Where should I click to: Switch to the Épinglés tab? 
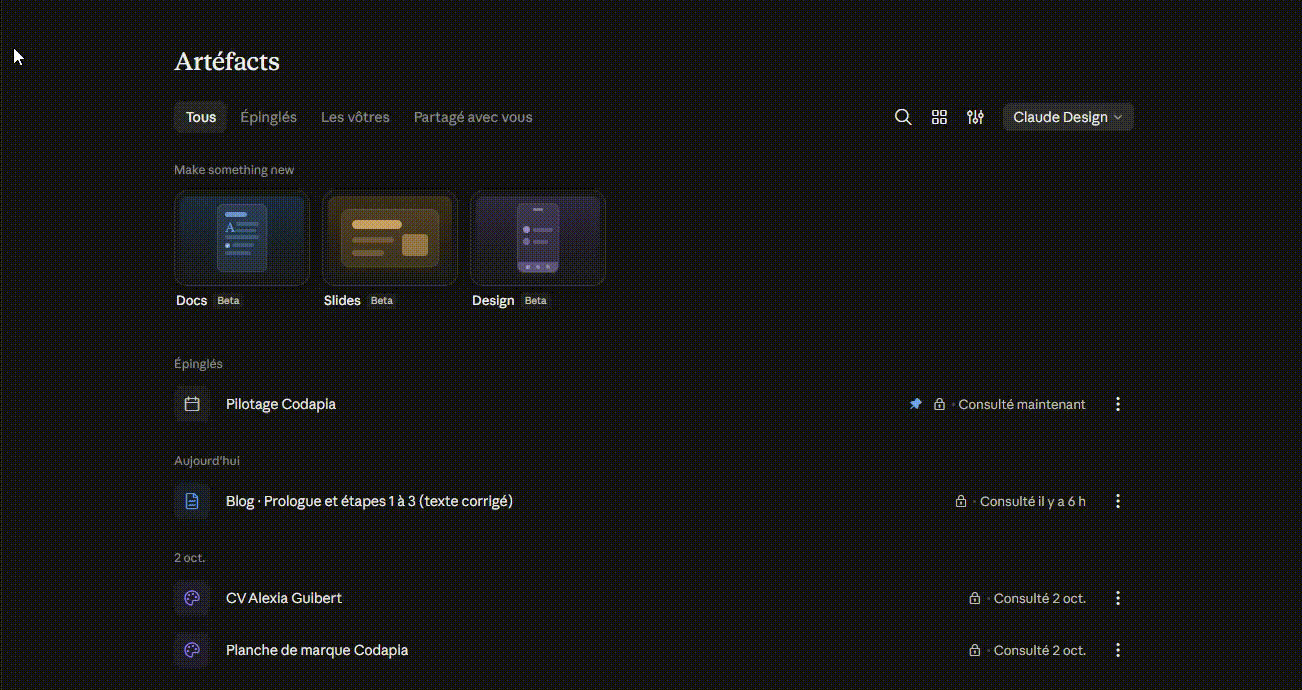(268, 117)
